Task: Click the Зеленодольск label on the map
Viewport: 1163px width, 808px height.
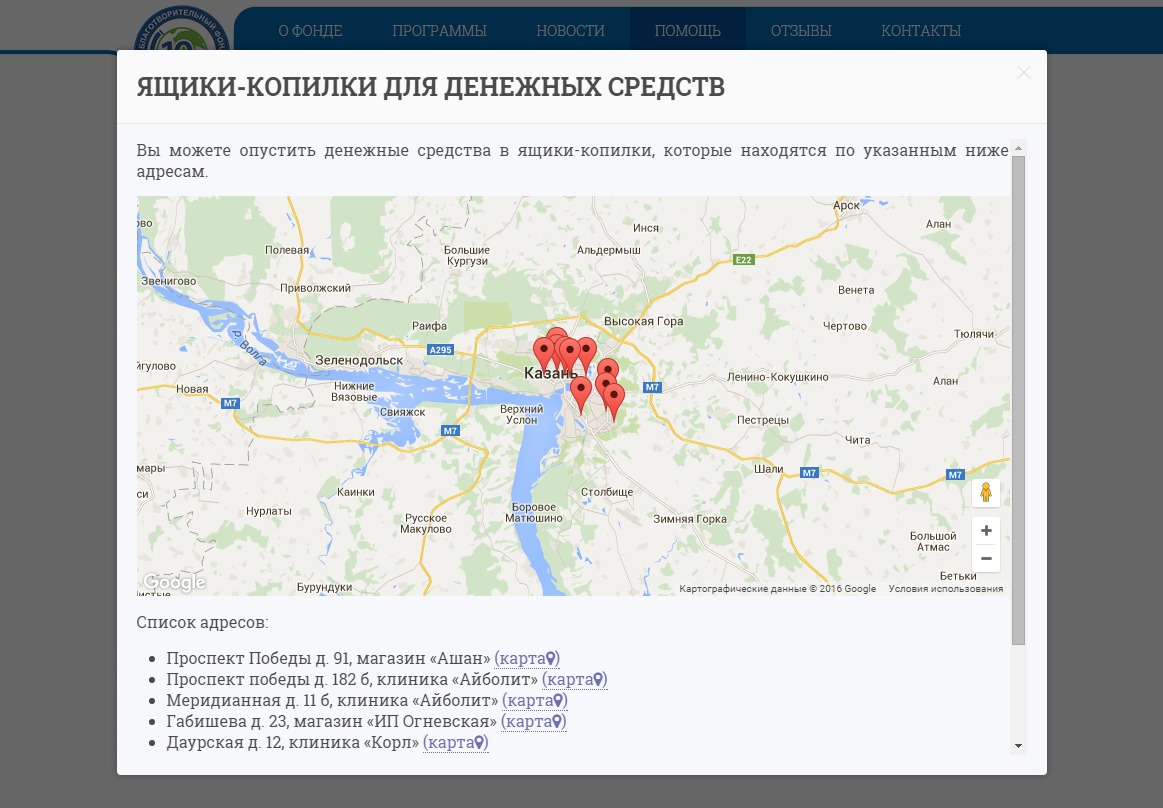Action: [359, 360]
